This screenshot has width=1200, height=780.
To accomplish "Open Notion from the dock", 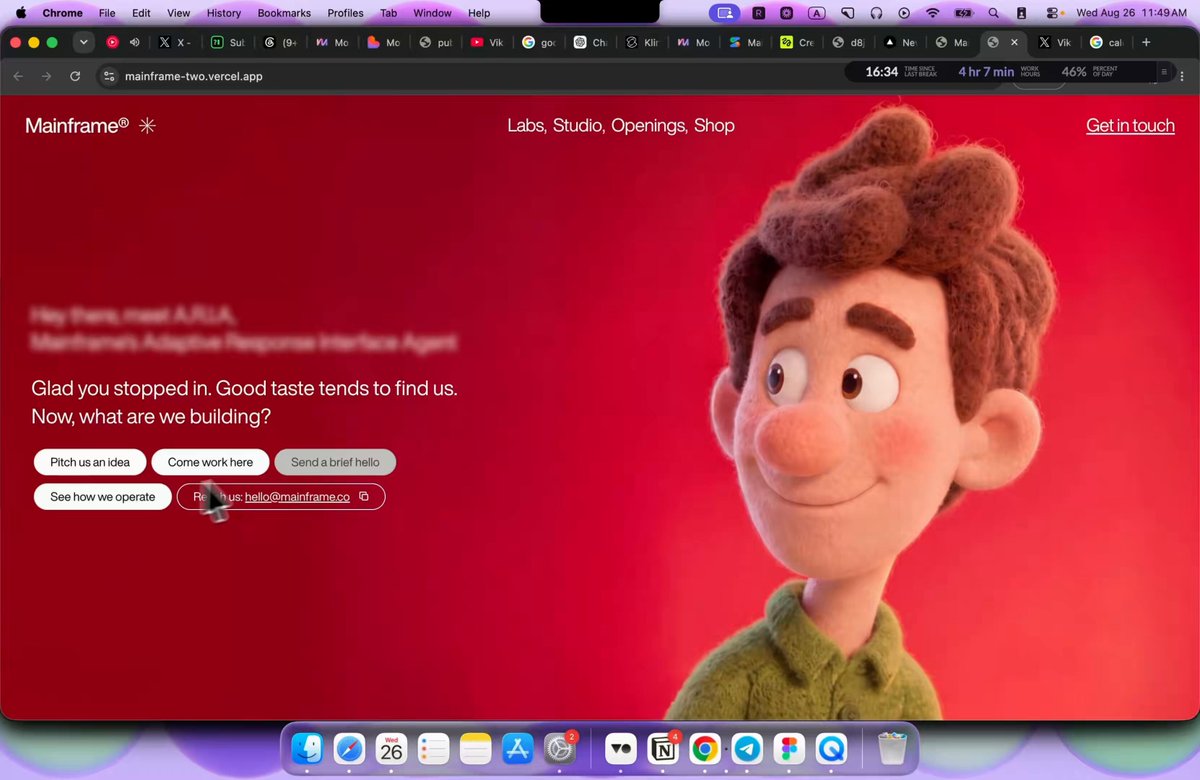I will tap(663, 748).
